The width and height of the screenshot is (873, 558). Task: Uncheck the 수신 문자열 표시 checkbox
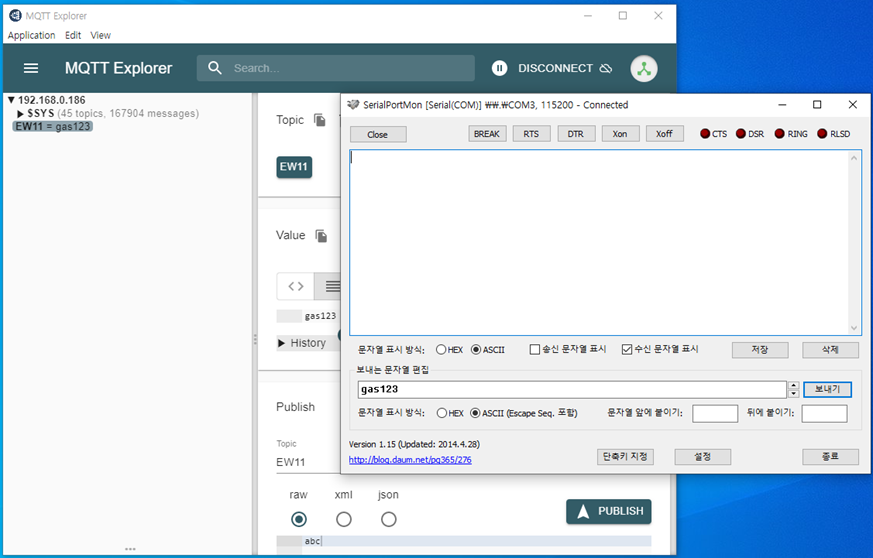pos(627,349)
